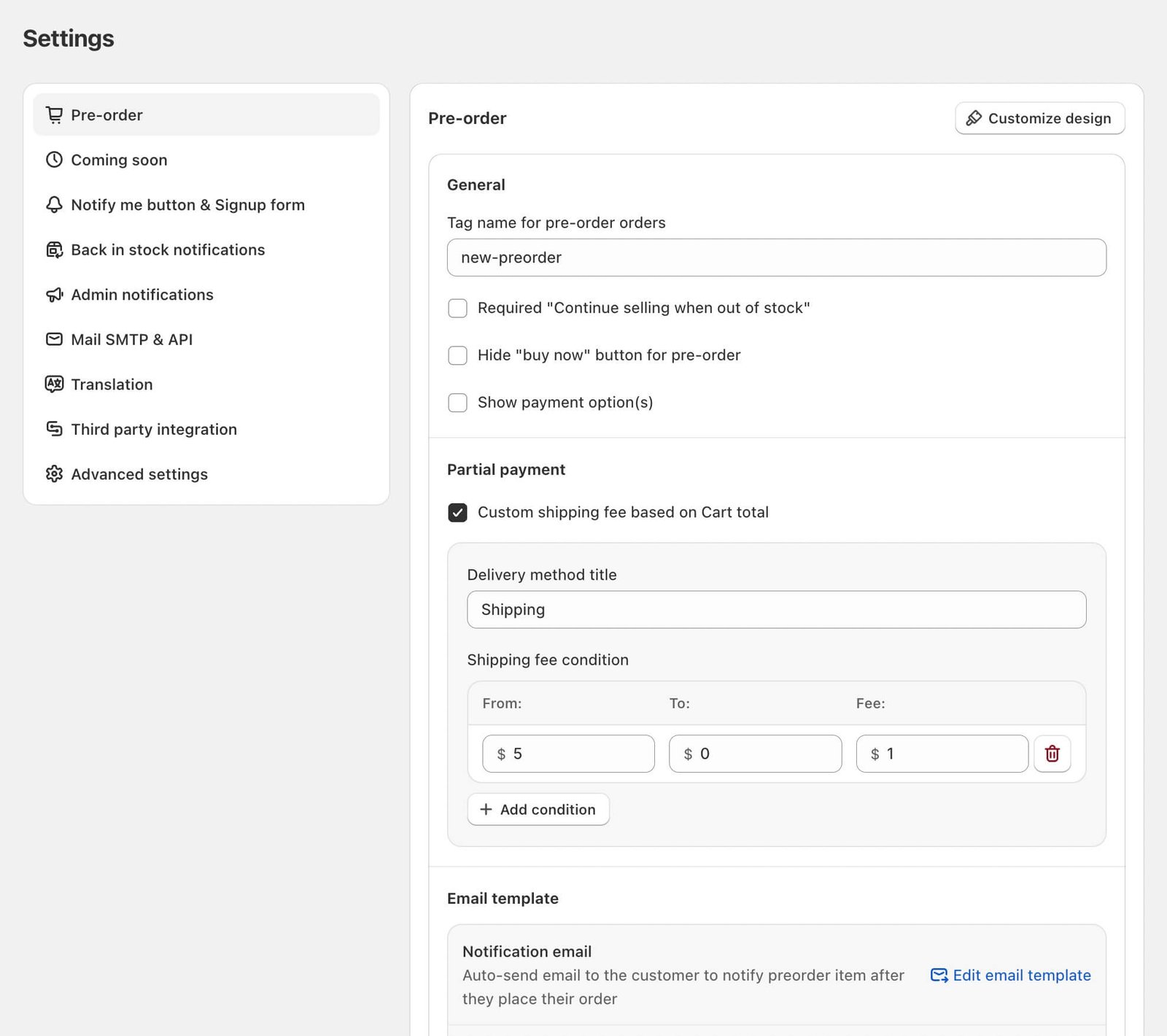
Task: Open Advanced settings section
Action: coord(206,474)
